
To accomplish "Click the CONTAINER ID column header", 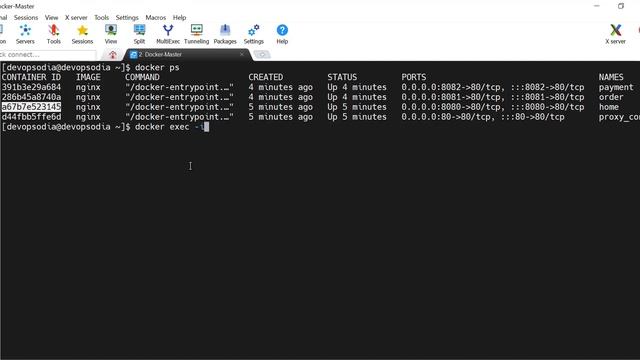I will 31,77.
